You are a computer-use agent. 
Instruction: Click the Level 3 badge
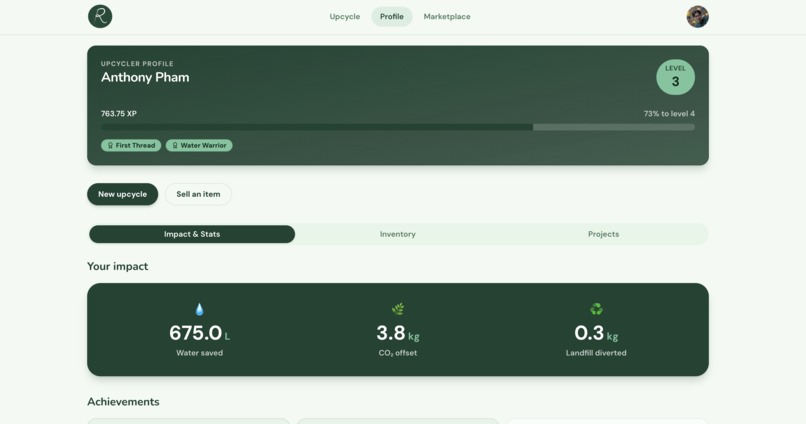[675, 77]
